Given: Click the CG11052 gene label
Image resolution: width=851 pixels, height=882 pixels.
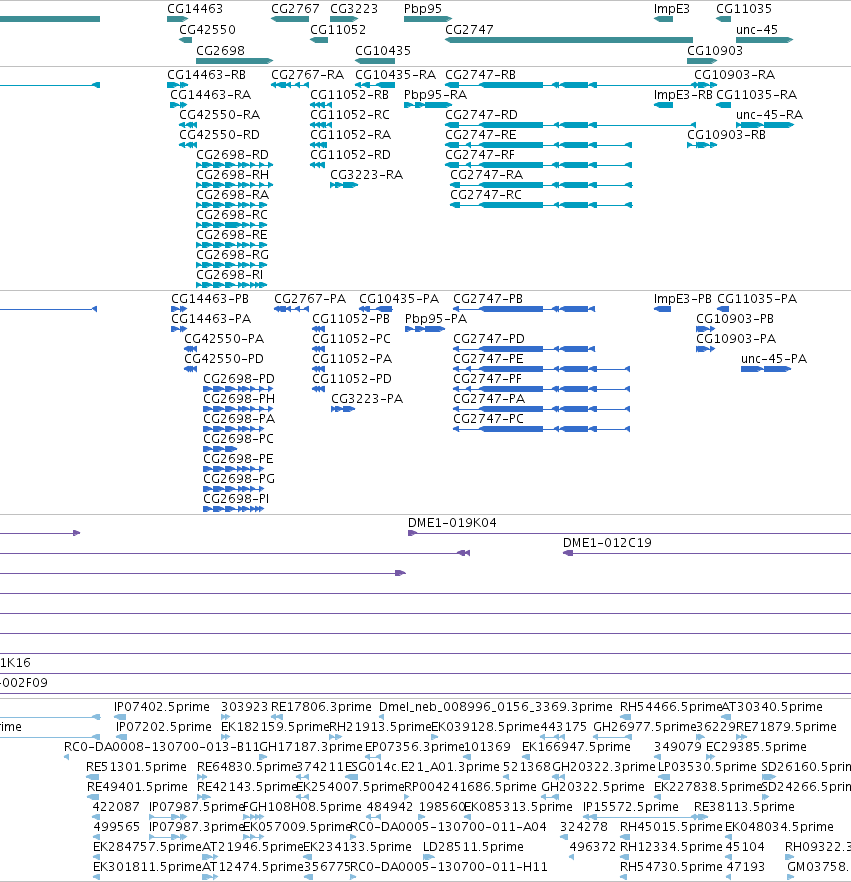Looking at the screenshot, I should [338, 30].
